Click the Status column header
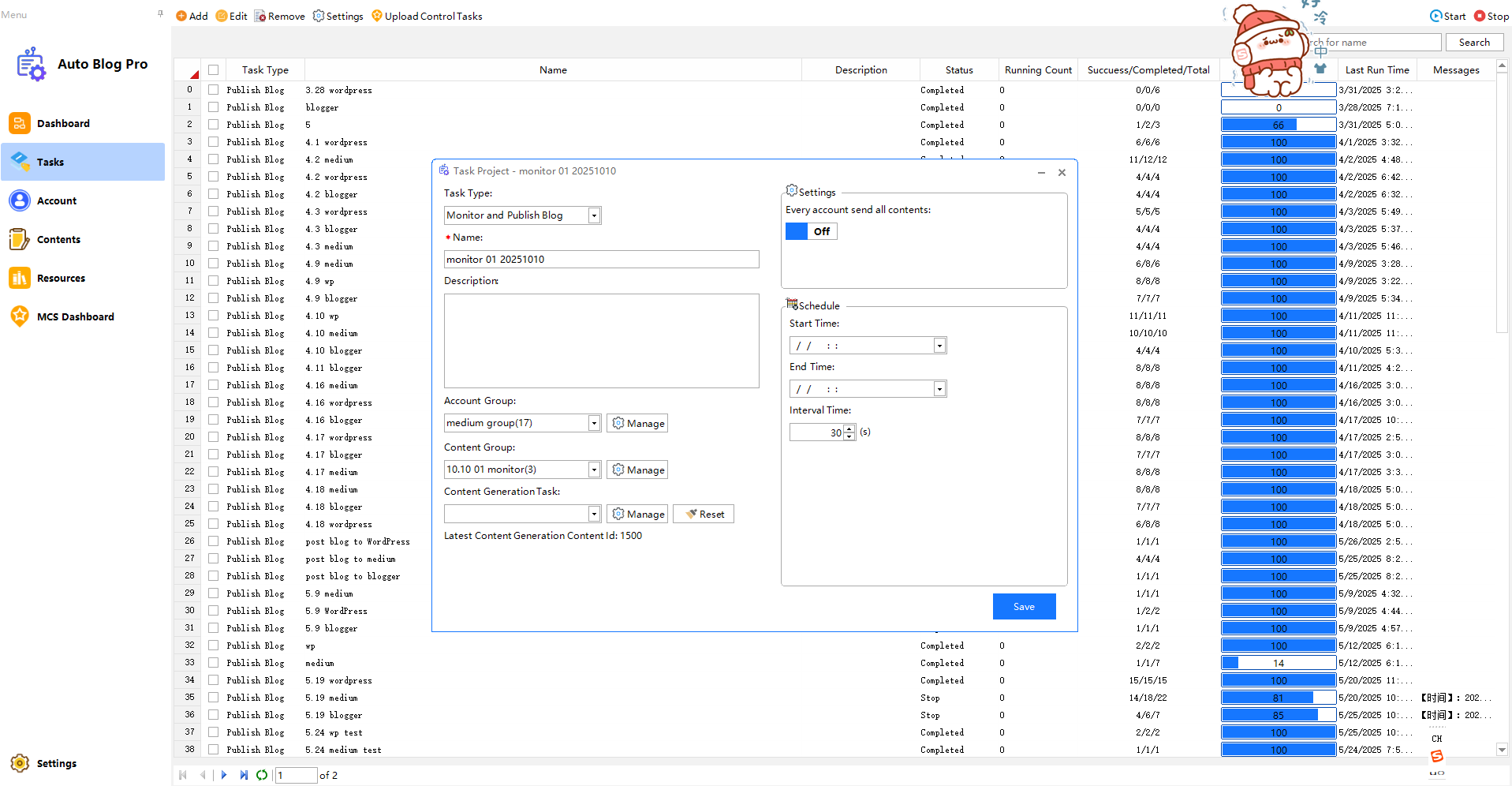Screen dimensions: 1512x786 tap(959, 70)
